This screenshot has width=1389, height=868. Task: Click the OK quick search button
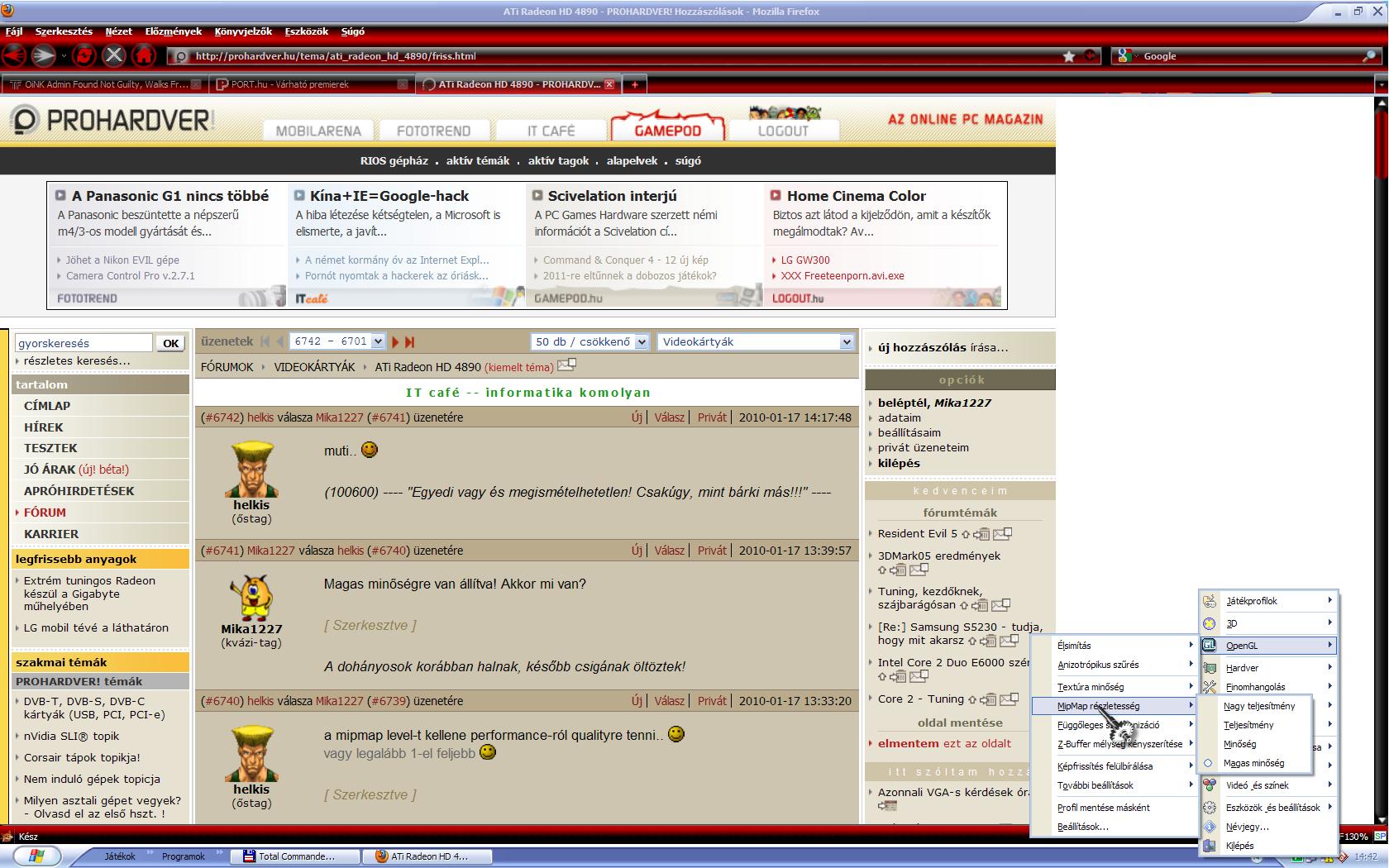[171, 343]
